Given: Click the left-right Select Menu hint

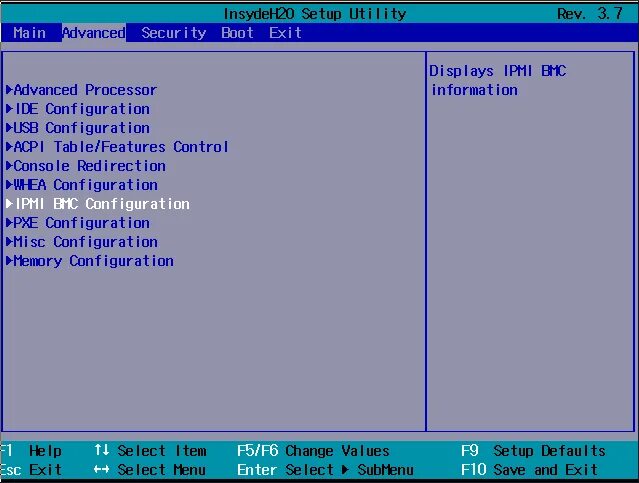Looking at the screenshot, I should (x=150, y=470).
